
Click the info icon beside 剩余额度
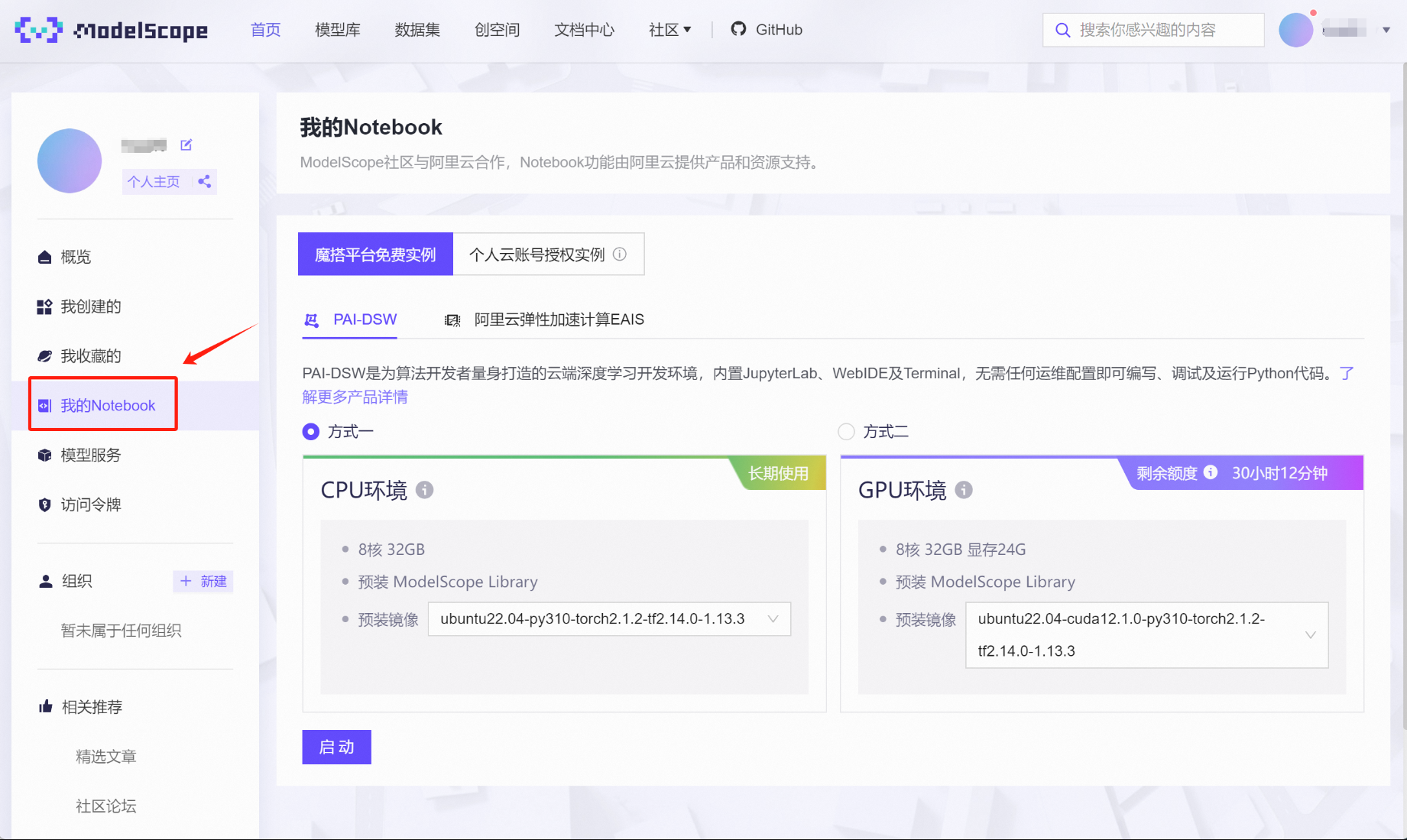(1211, 472)
